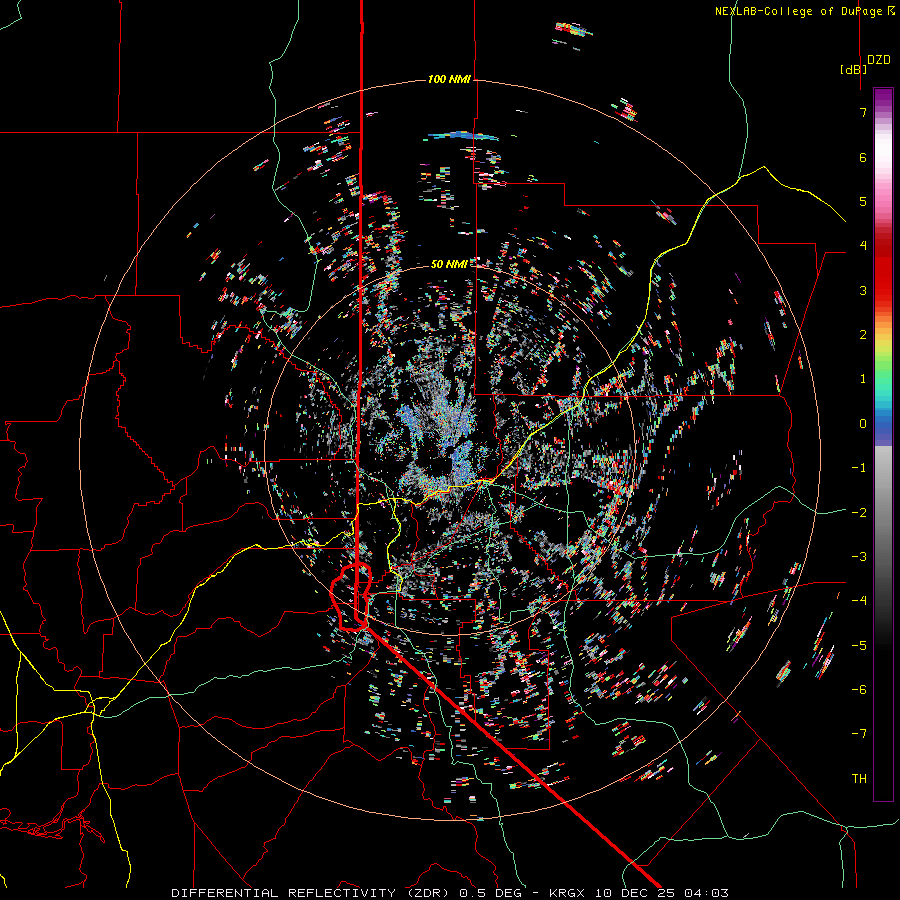
Task: Click the color scale value -2
Action: [859, 512]
